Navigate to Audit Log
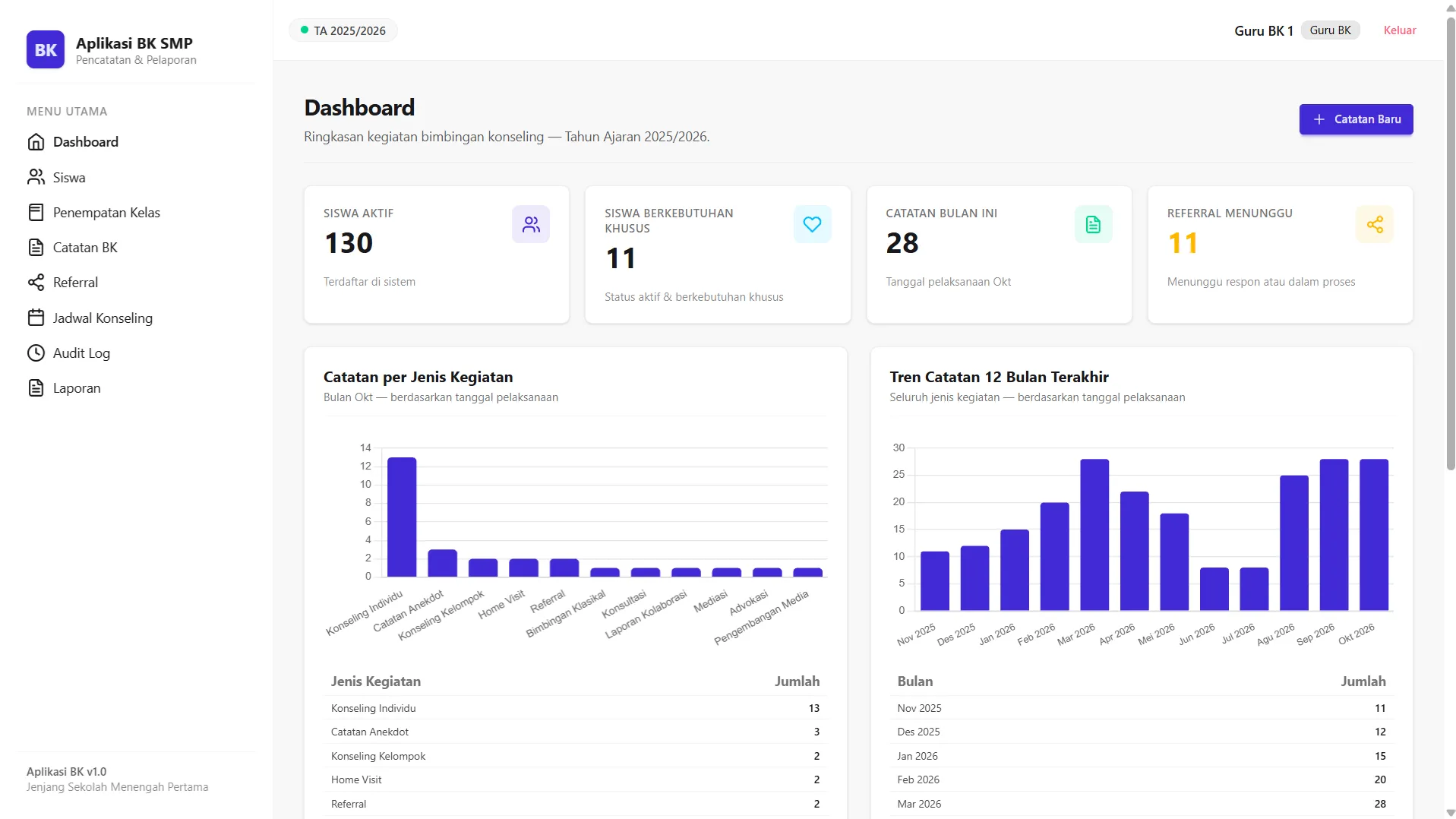 pos(137,353)
